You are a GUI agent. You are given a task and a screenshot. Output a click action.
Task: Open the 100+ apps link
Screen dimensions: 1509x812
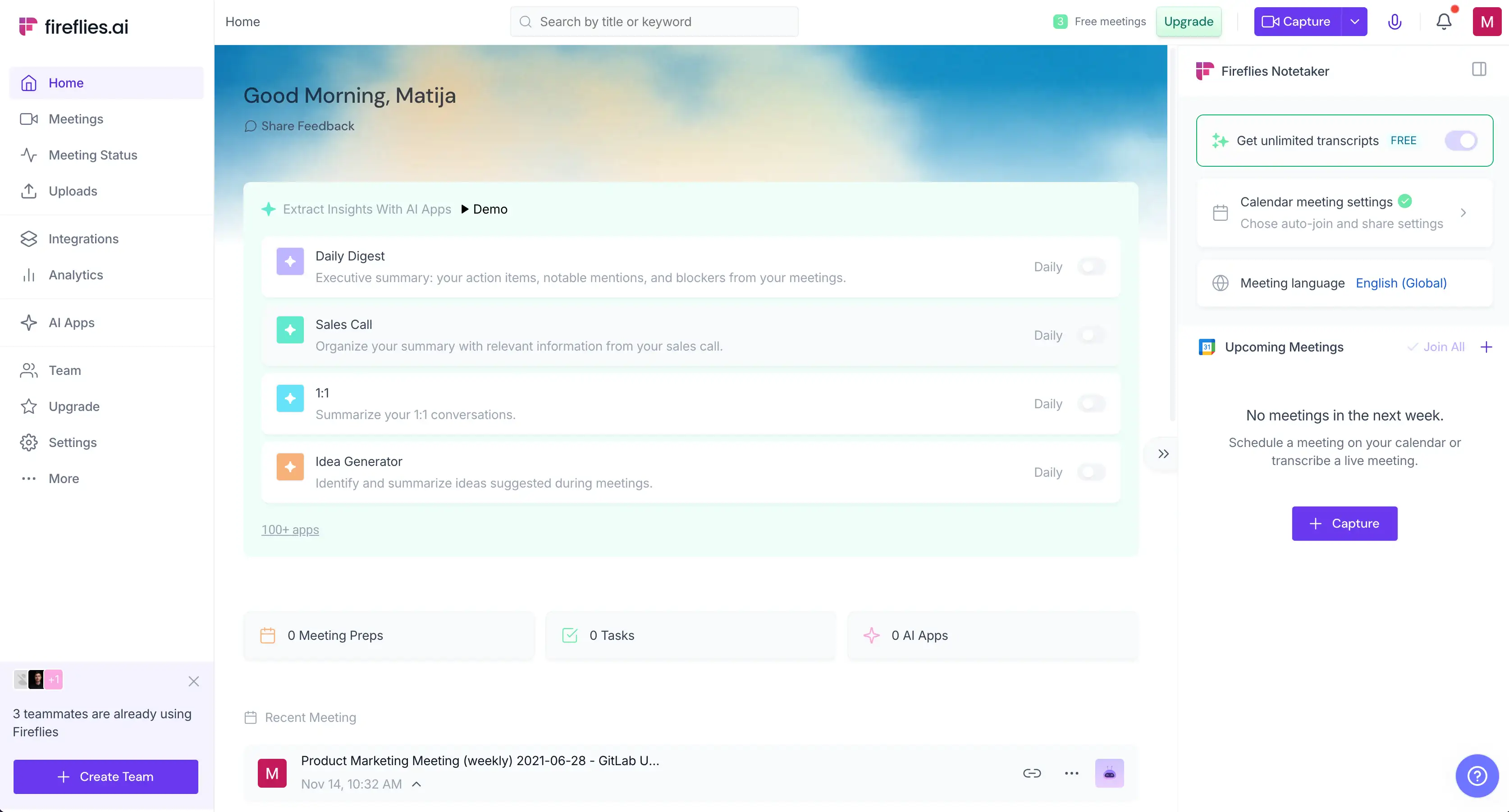click(x=290, y=529)
